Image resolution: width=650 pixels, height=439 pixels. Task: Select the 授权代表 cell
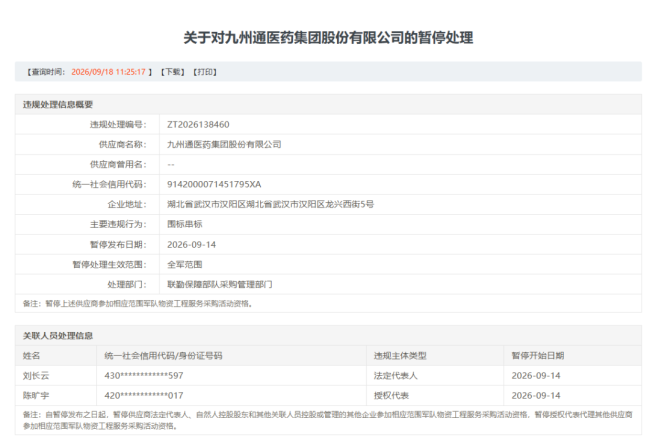(391, 395)
